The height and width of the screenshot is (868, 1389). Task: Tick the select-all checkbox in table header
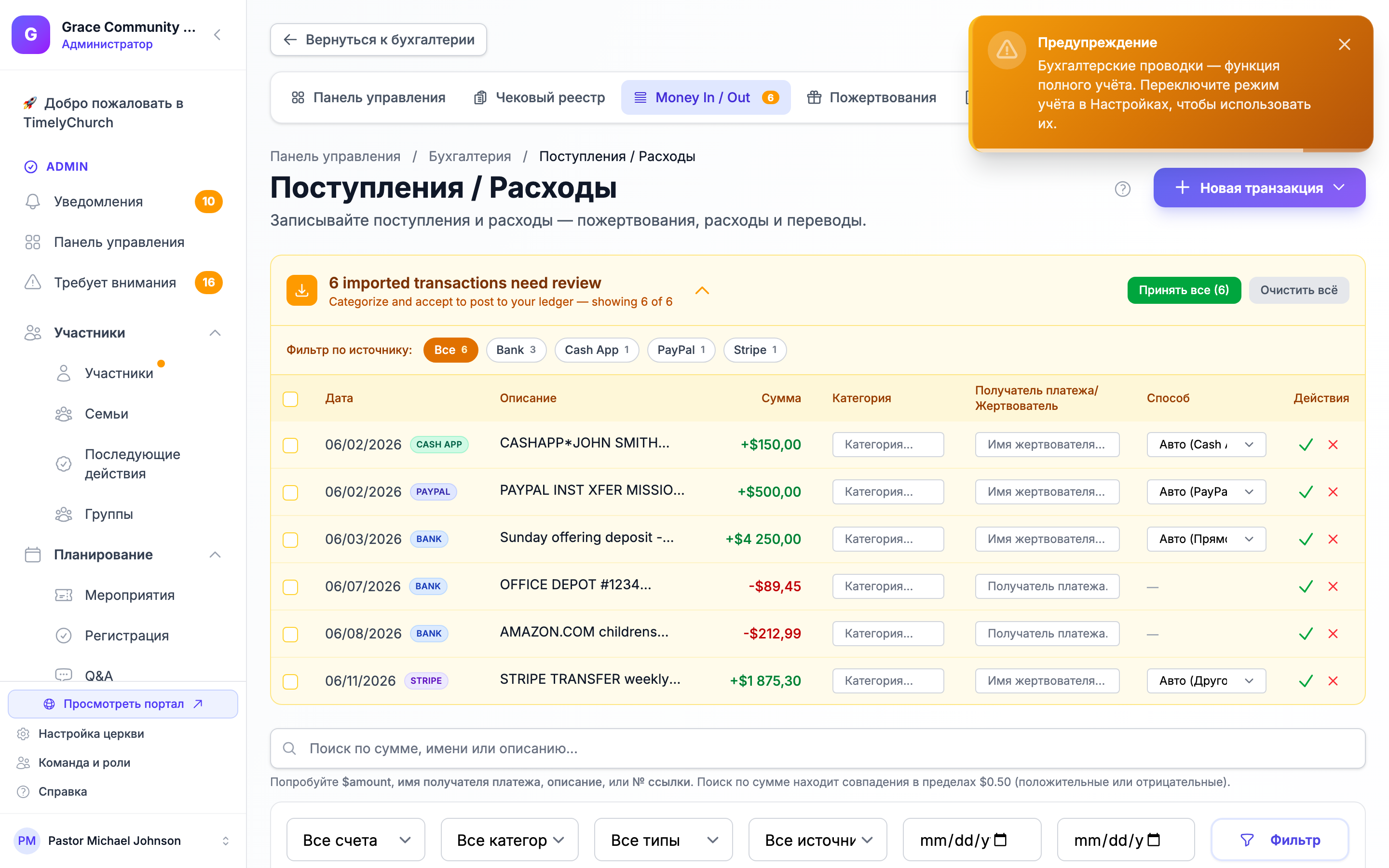(x=290, y=399)
